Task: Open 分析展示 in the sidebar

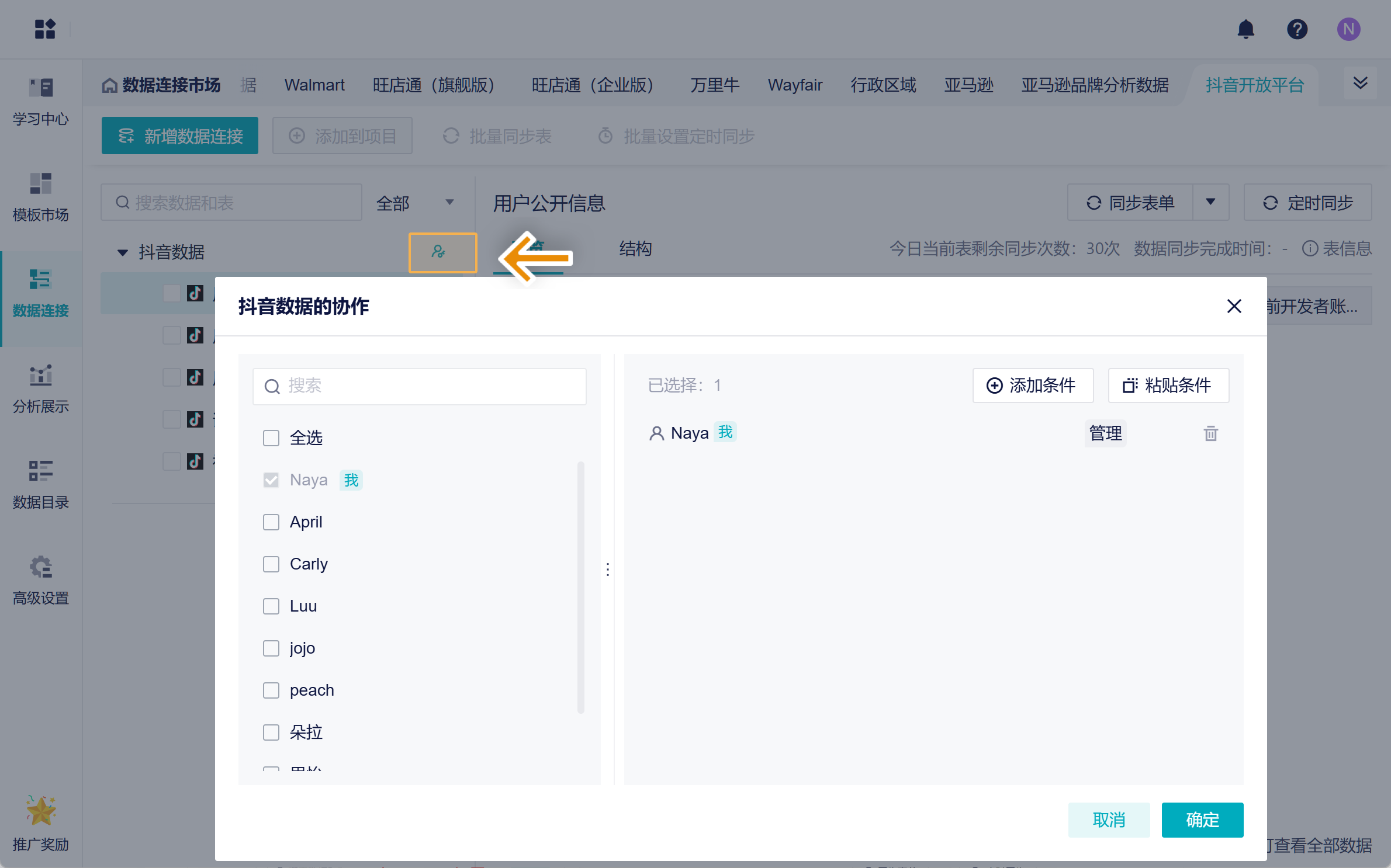Action: click(x=41, y=388)
